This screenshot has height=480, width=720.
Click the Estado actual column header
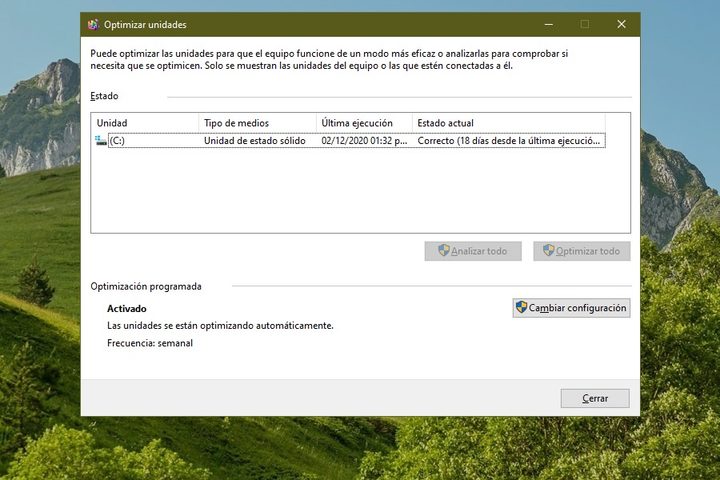(x=509, y=123)
